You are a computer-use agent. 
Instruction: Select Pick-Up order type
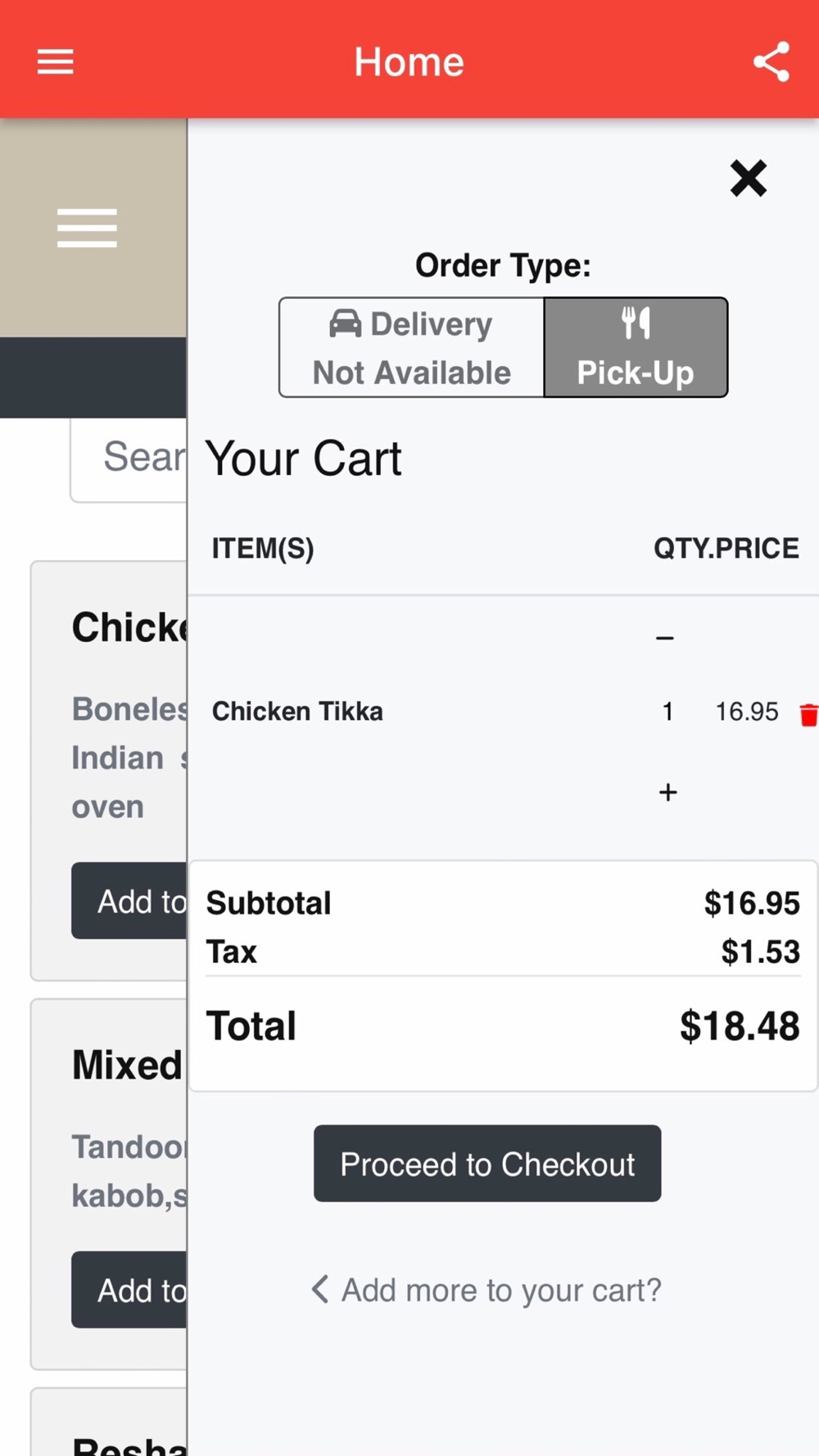tap(636, 347)
